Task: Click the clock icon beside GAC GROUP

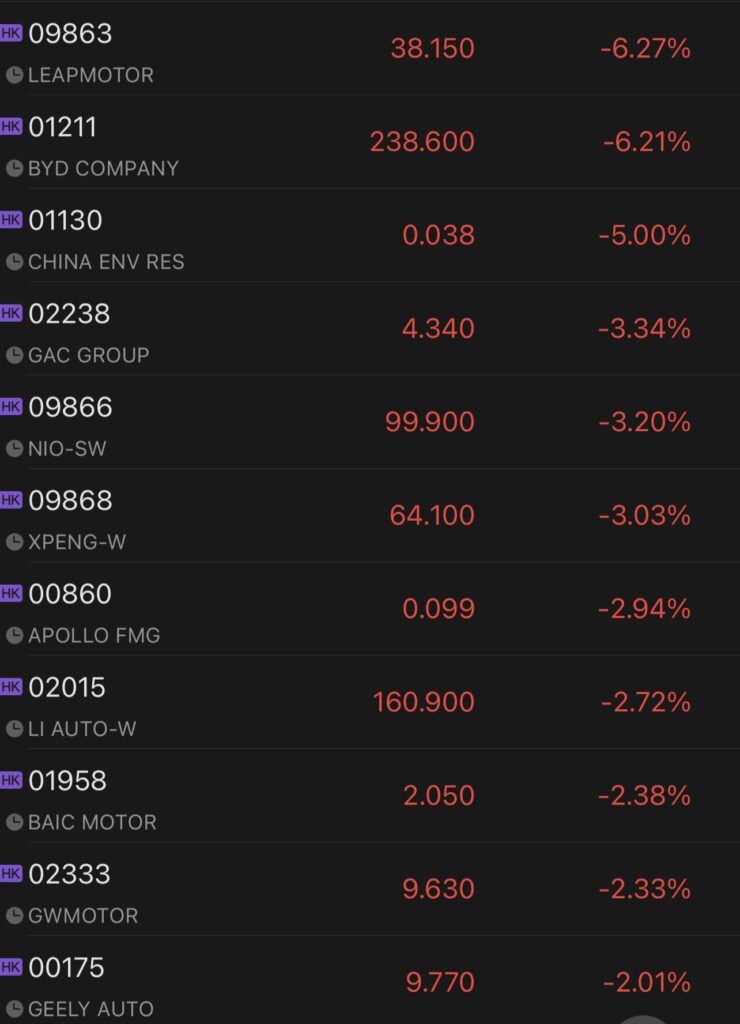Action: coord(14,355)
